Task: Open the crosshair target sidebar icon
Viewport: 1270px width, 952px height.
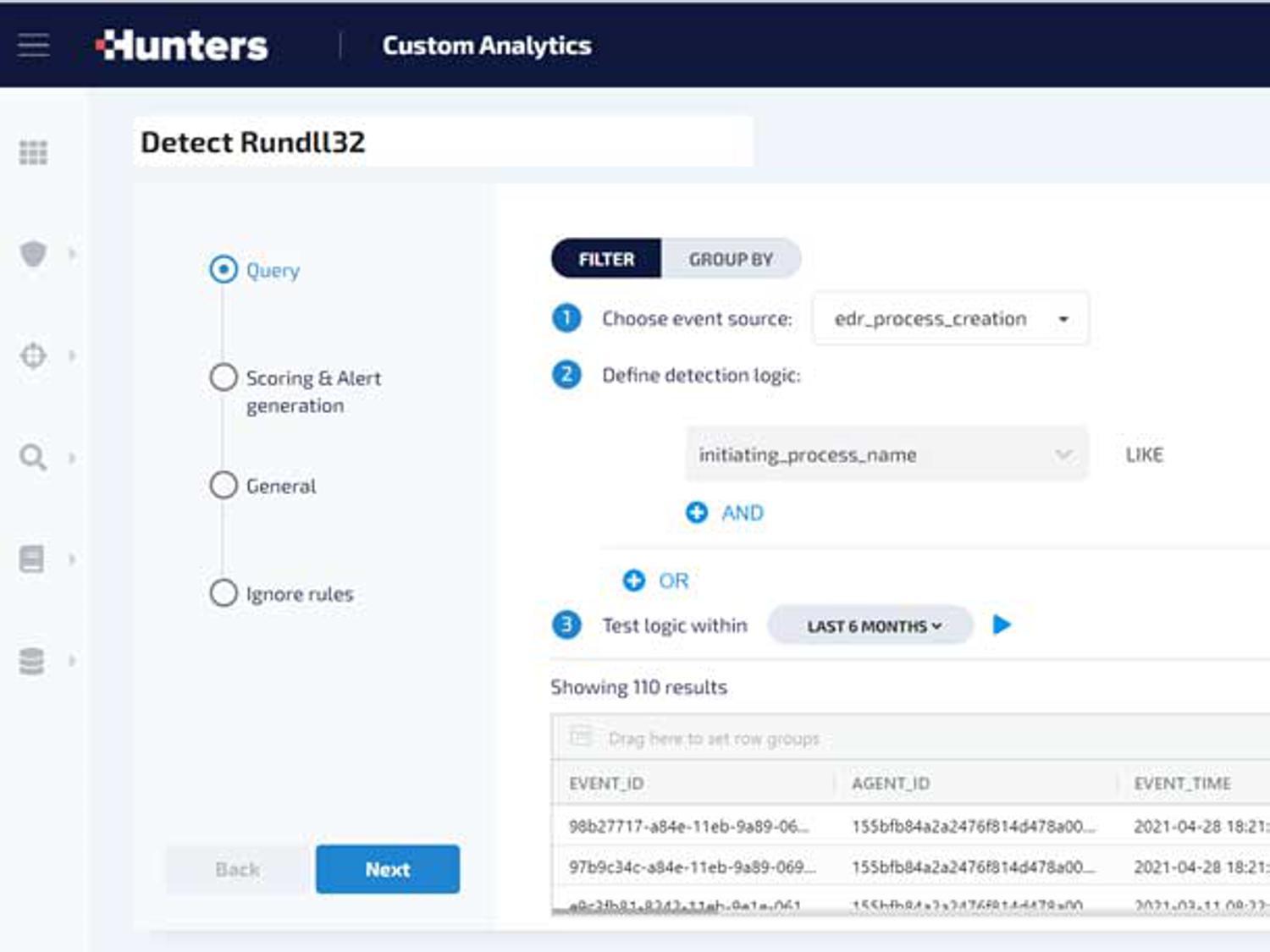Action: point(33,355)
